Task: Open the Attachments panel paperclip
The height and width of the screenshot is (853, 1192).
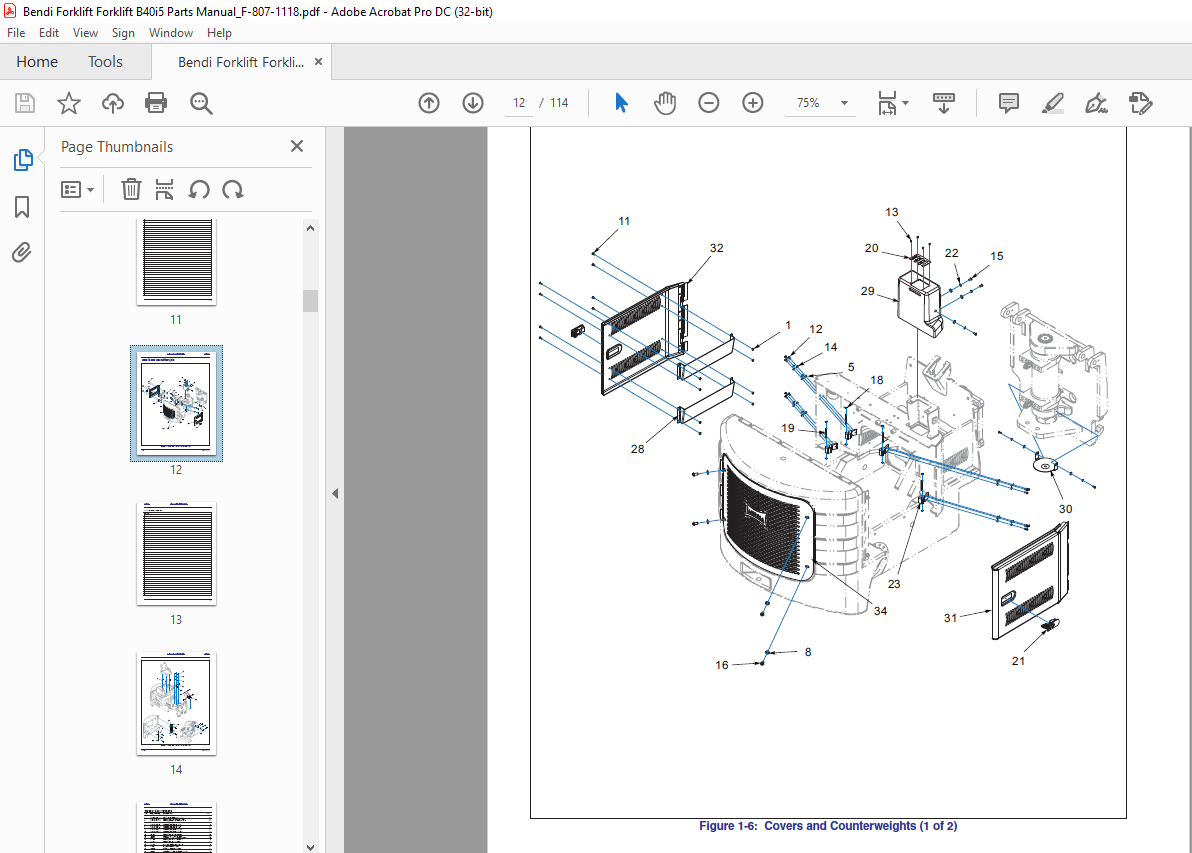Action: (x=22, y=252)
